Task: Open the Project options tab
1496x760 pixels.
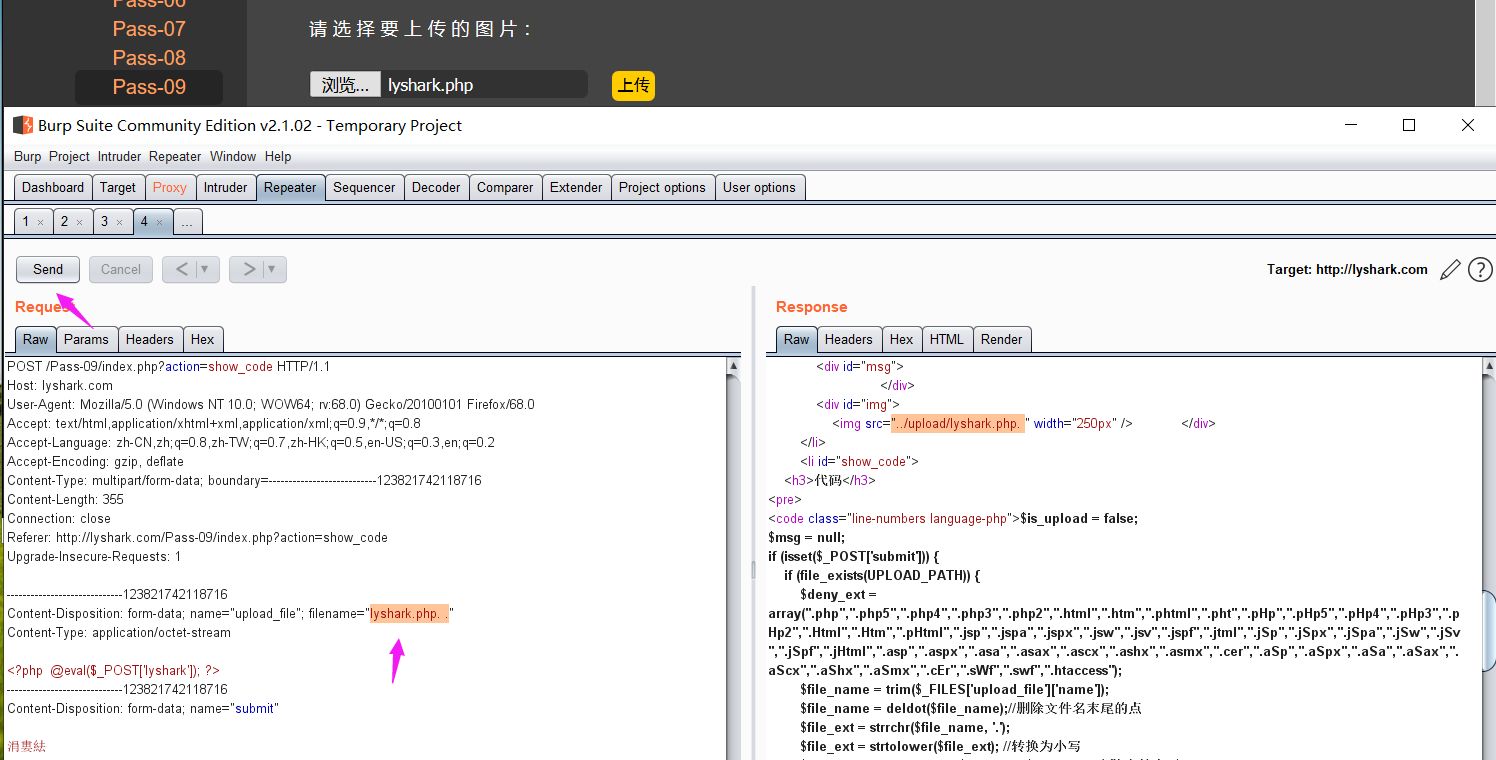Action: point(662,187)
